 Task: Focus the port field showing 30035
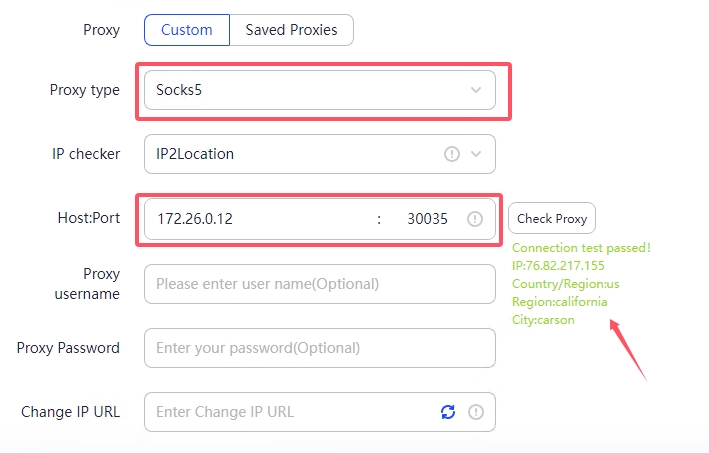point(427,218)
